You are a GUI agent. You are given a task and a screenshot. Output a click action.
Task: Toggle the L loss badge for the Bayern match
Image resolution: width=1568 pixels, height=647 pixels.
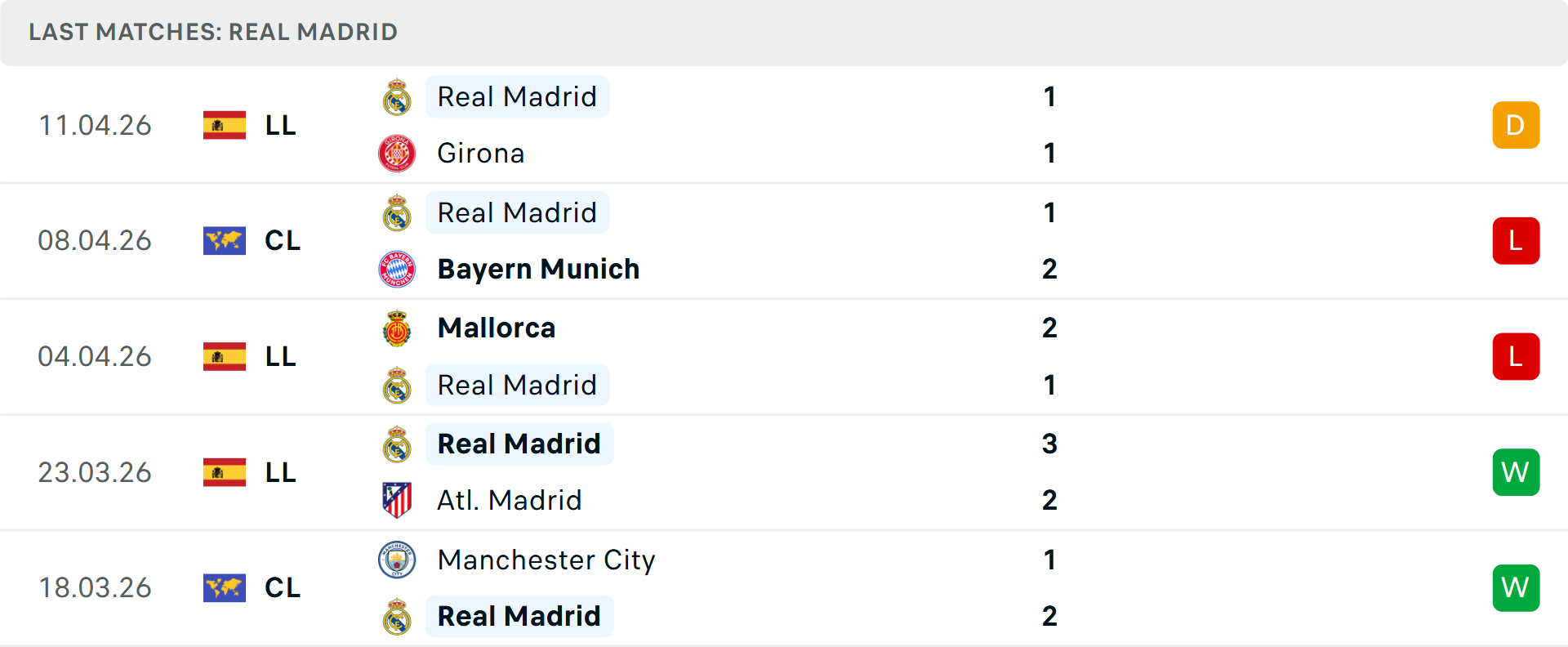click(1516, 241)
